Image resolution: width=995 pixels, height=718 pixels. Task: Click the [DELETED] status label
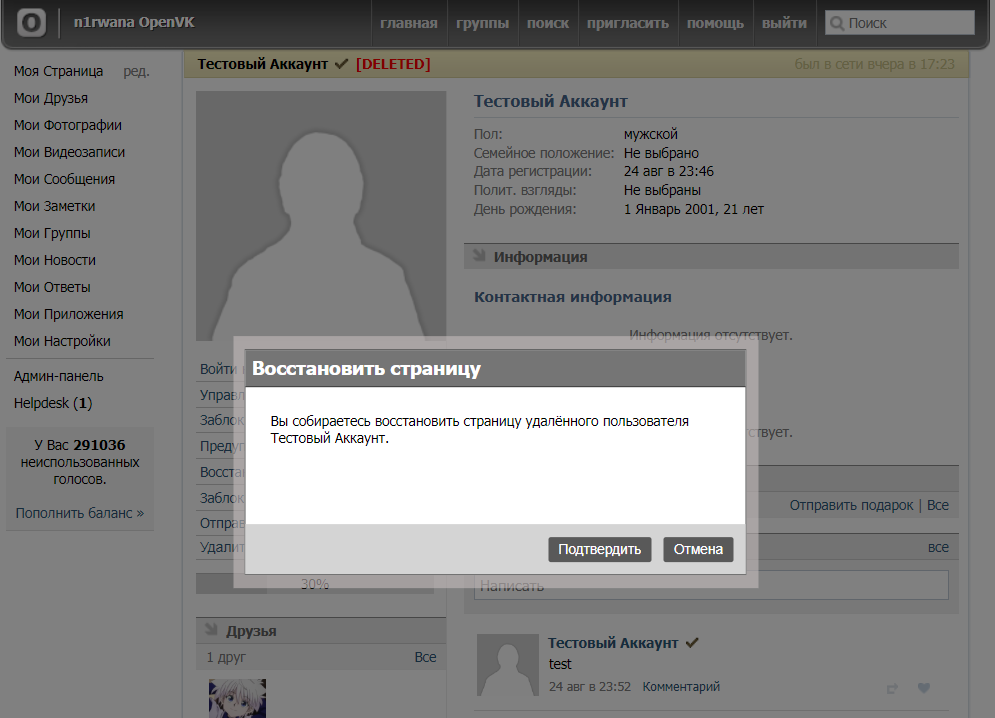click(x=393, y=64)
